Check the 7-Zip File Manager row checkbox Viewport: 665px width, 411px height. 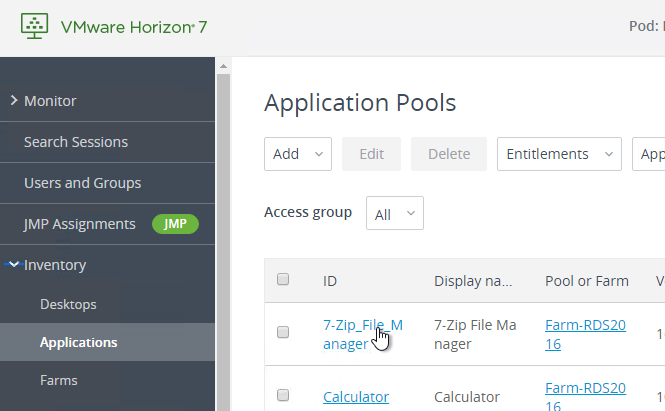pyautogui.click(x=283, y=332)
